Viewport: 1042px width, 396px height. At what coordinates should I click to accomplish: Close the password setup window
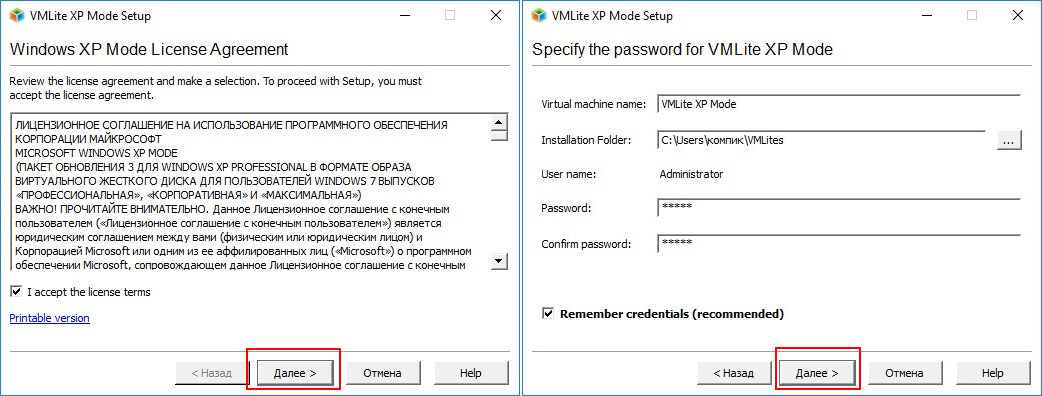1017,15
